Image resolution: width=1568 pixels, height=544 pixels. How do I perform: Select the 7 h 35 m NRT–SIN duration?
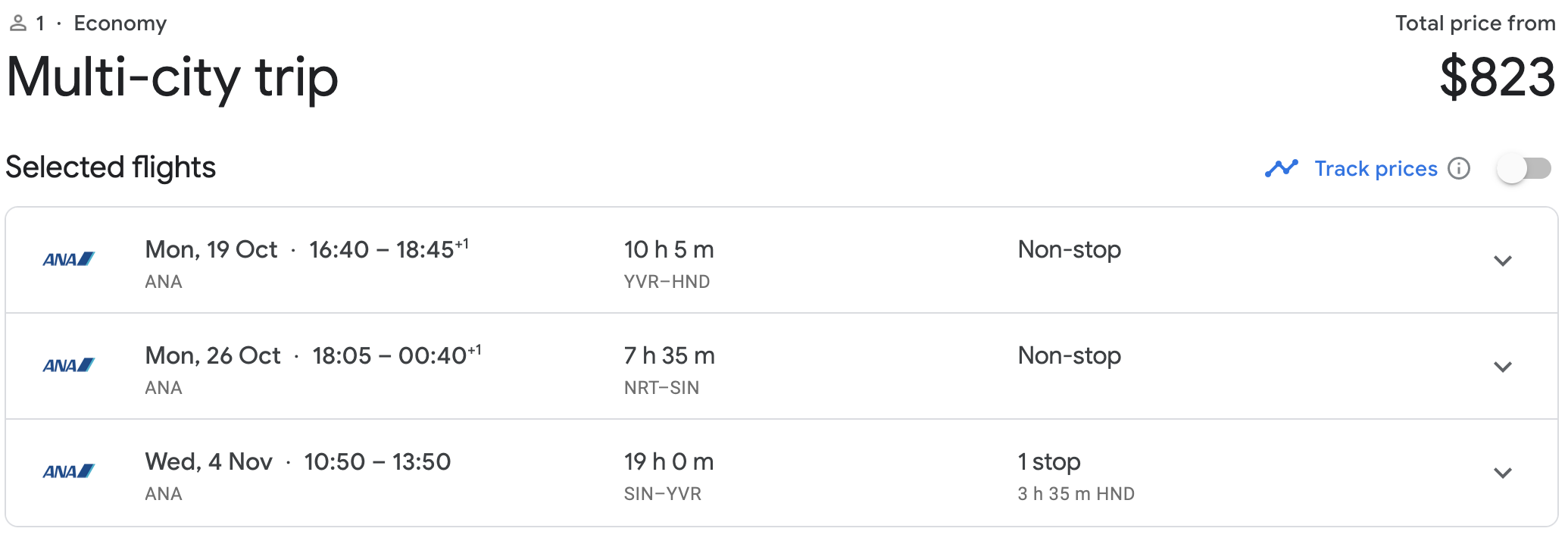click(669, 355)
